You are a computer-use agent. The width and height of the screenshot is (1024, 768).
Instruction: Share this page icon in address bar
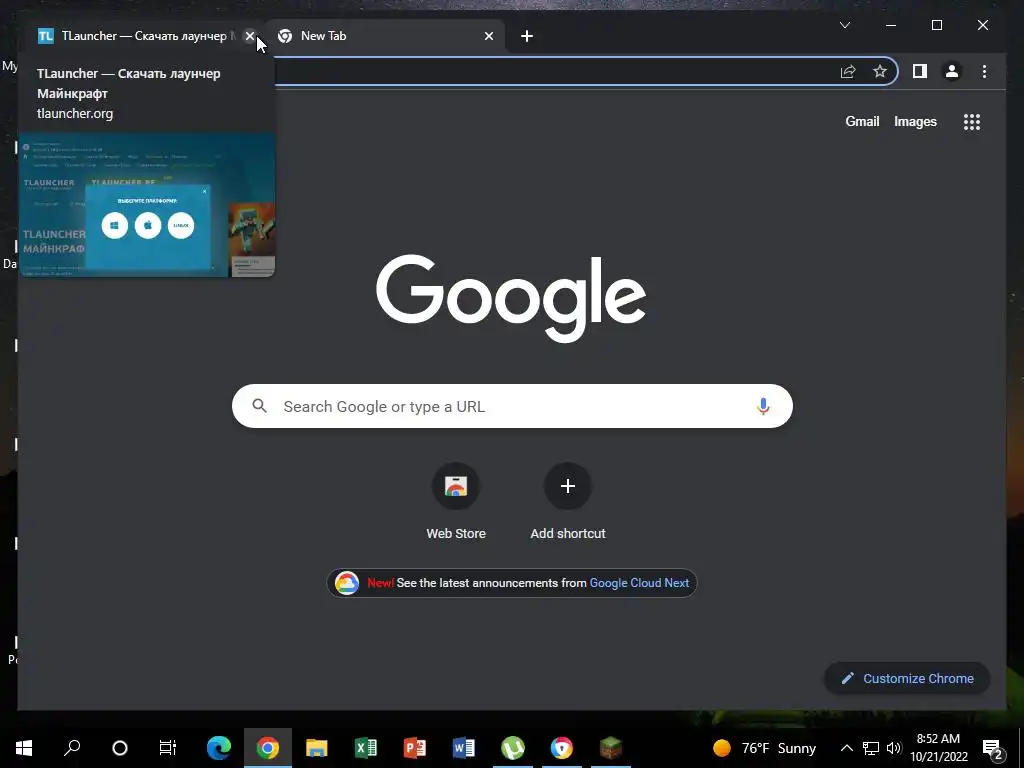click(848, 71)
